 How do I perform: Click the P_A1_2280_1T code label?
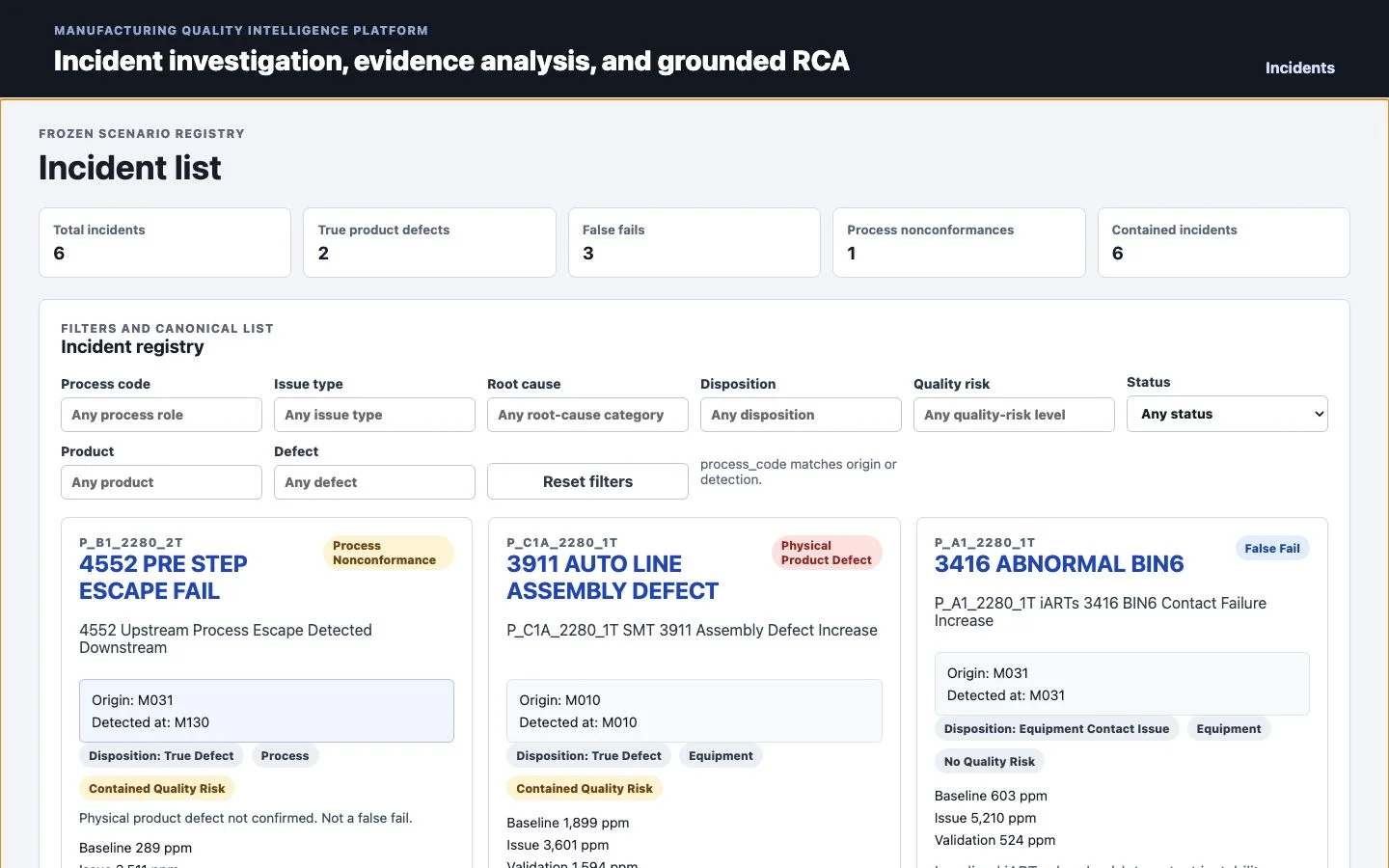985,543
